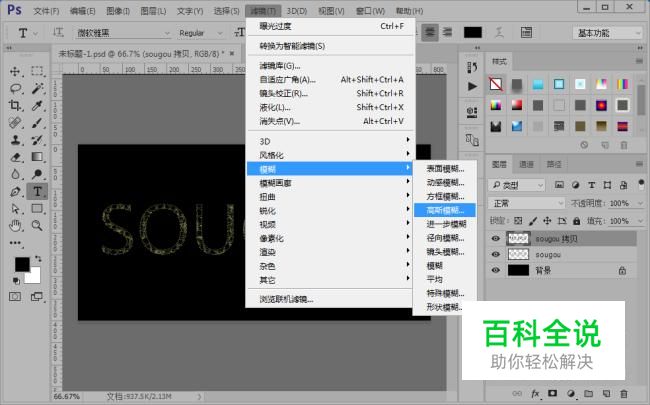
Task: Switch to the 通道 tab
Action: (x=526, y=164)
